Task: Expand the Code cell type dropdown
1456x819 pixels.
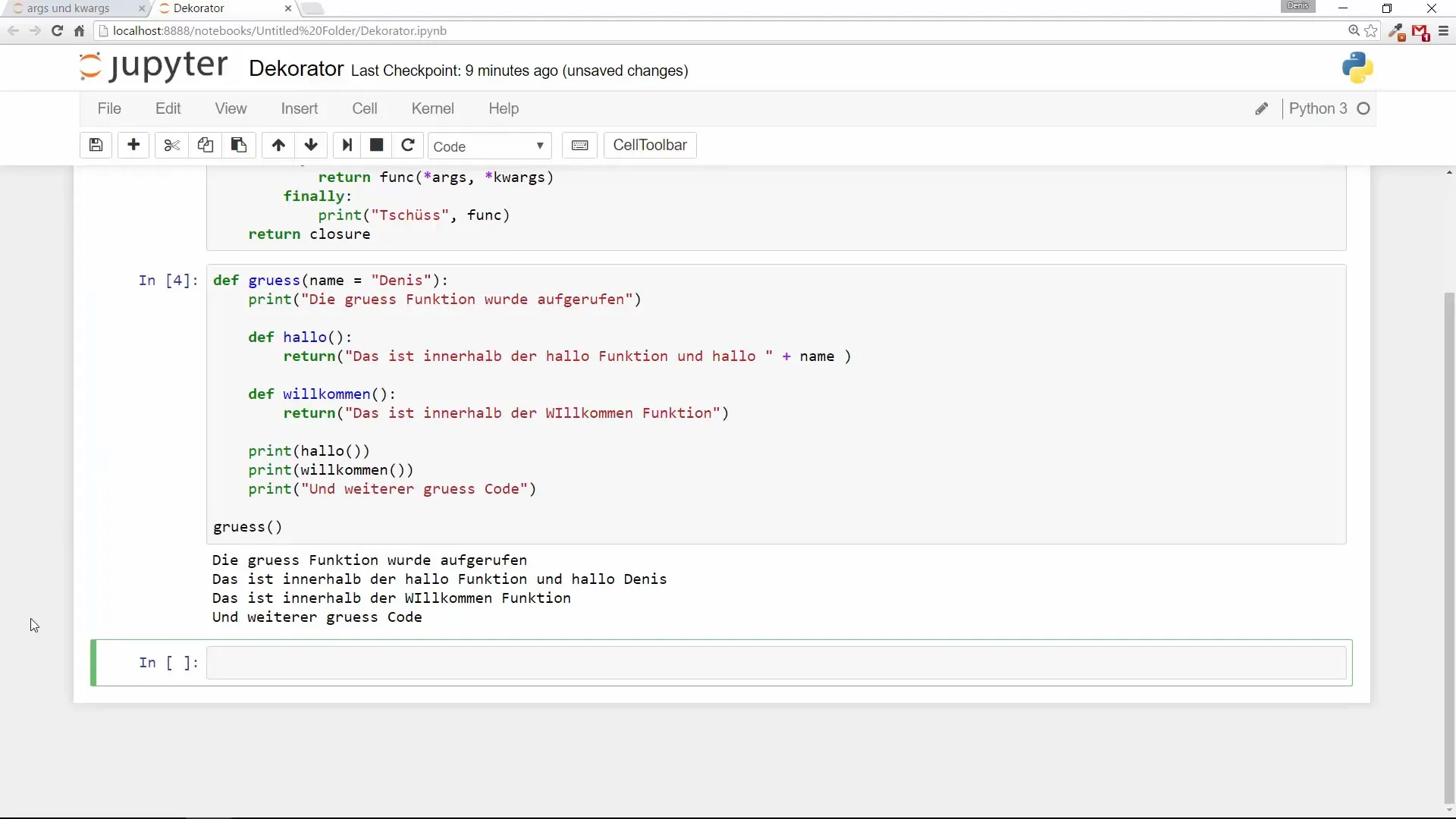Action: 489,146
